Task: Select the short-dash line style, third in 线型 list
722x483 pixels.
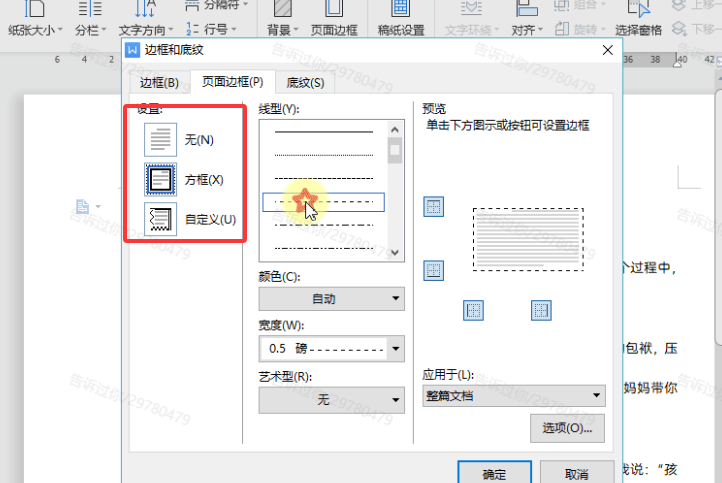Action: click(x=324, y=179)
